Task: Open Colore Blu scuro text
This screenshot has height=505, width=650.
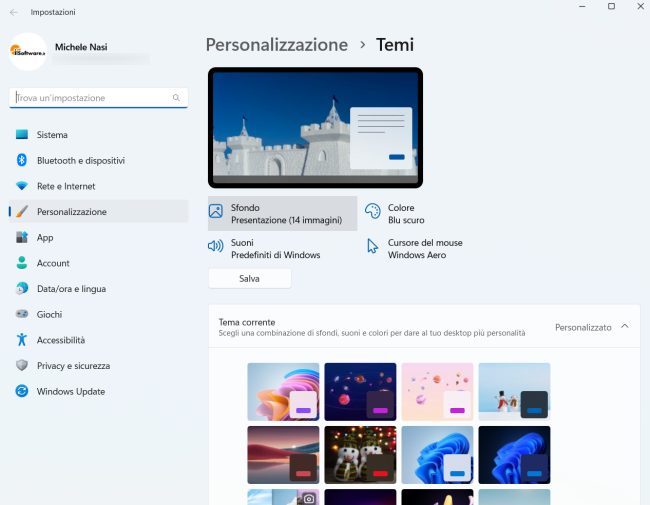Action: point(406,214)
